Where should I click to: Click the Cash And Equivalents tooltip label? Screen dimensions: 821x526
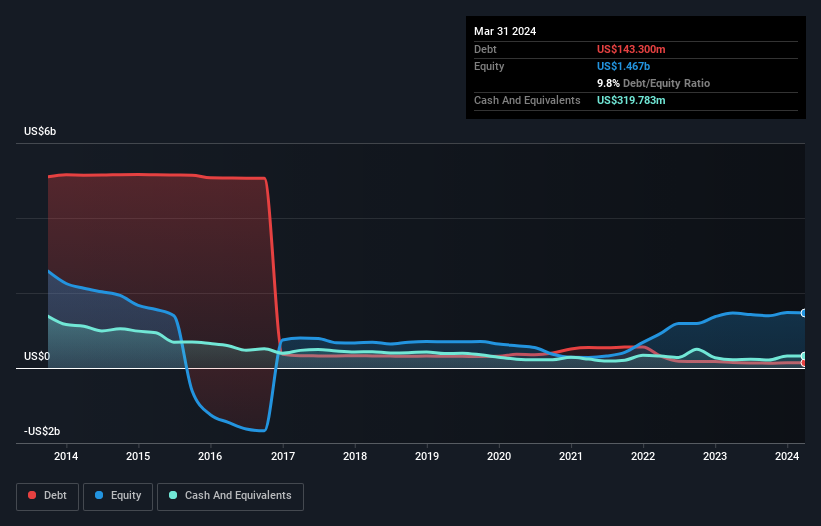pos(527,100)
